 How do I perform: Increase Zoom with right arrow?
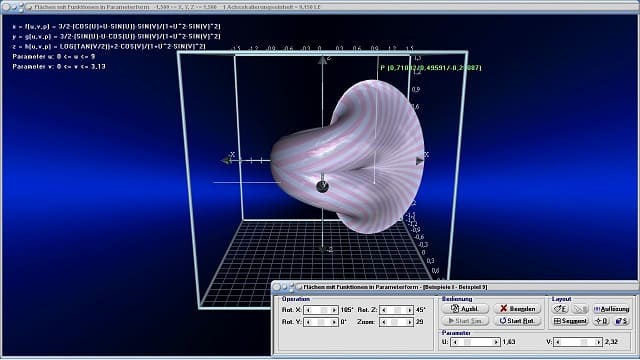point(409,322)
